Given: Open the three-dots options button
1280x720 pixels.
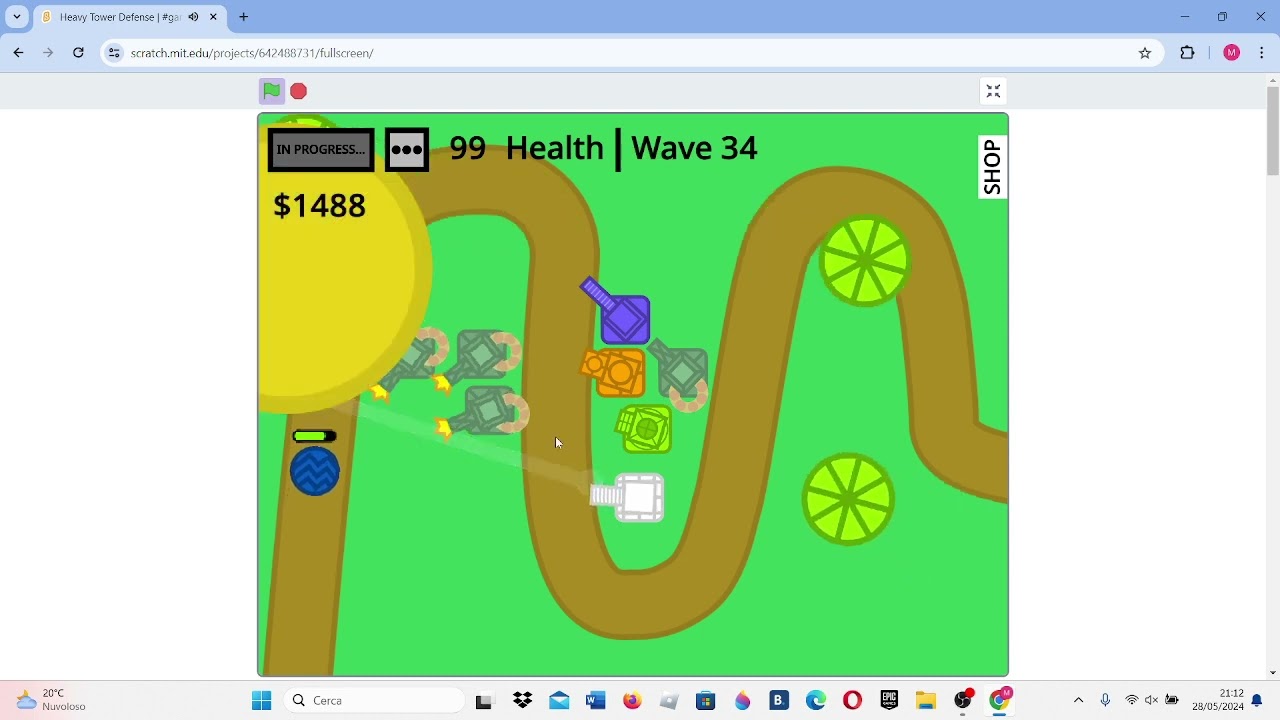Looking at the screenshot, I should [x=407, y=150].
